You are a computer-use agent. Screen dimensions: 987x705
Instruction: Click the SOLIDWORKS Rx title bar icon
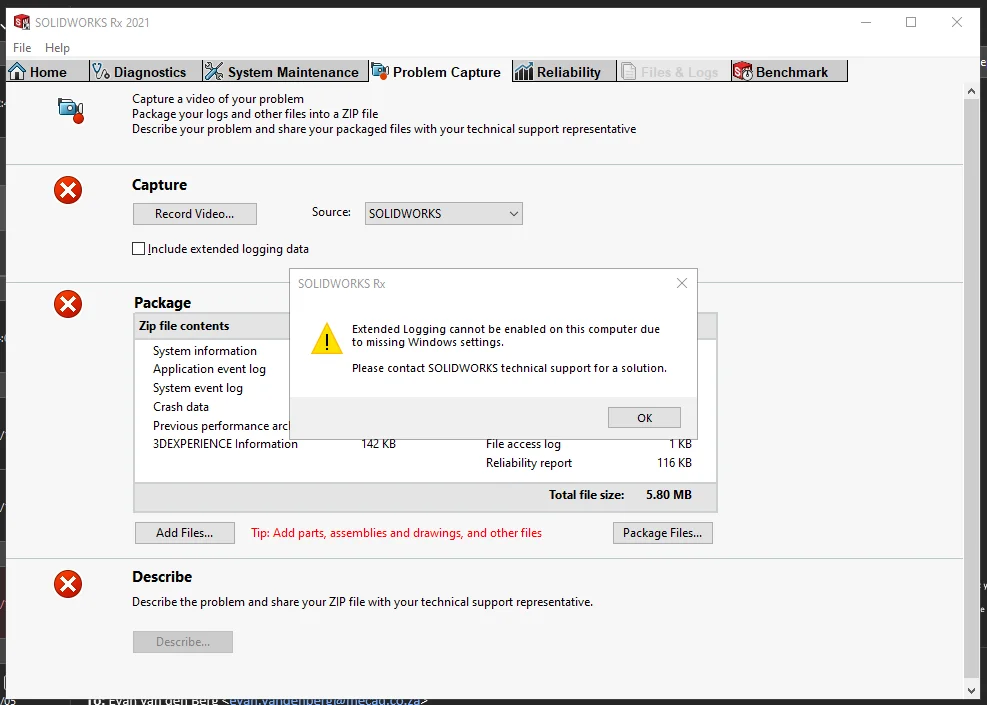(x=21, y=22)
